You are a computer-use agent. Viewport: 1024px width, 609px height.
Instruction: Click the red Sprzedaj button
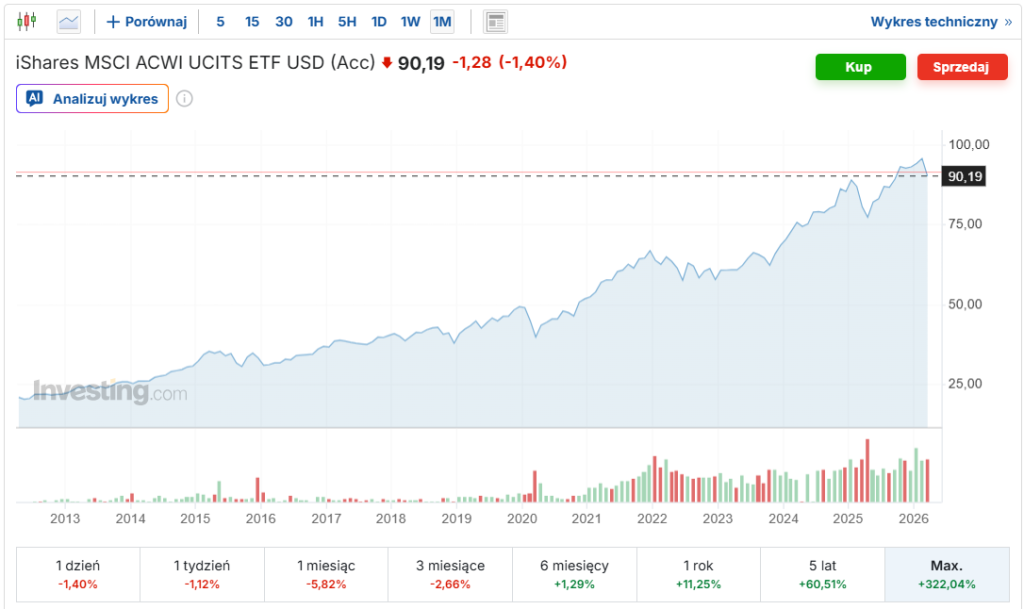(962, 67)
